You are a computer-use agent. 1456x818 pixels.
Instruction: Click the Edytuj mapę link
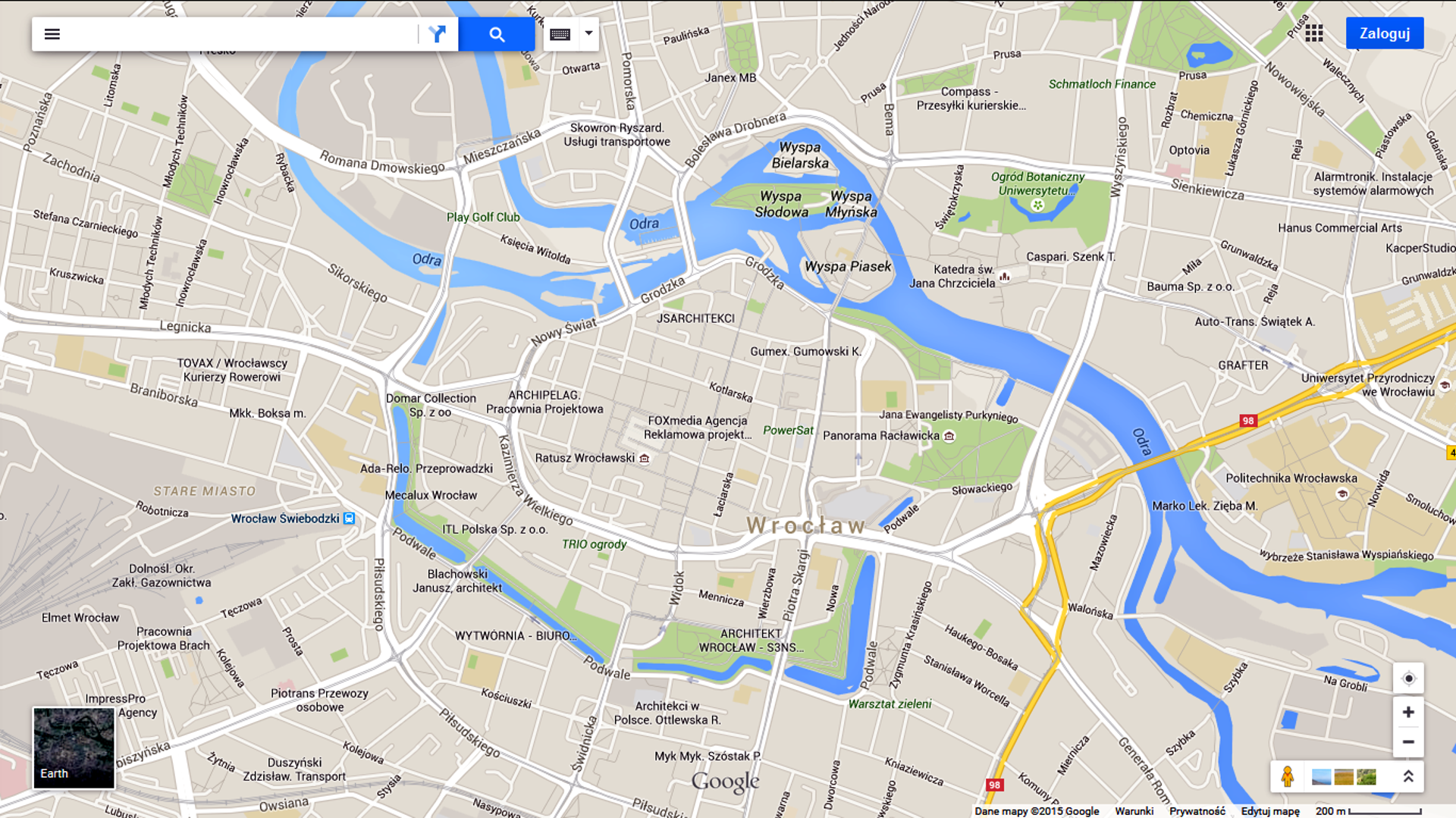tap(1270, 811)
